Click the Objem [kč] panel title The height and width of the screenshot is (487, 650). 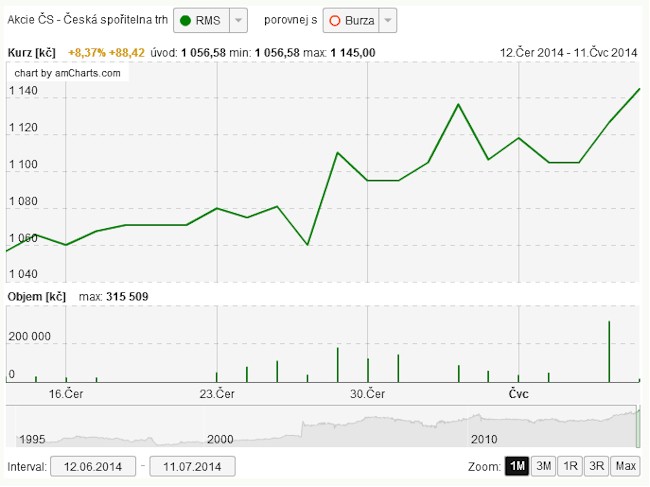[x=36, y=297]
